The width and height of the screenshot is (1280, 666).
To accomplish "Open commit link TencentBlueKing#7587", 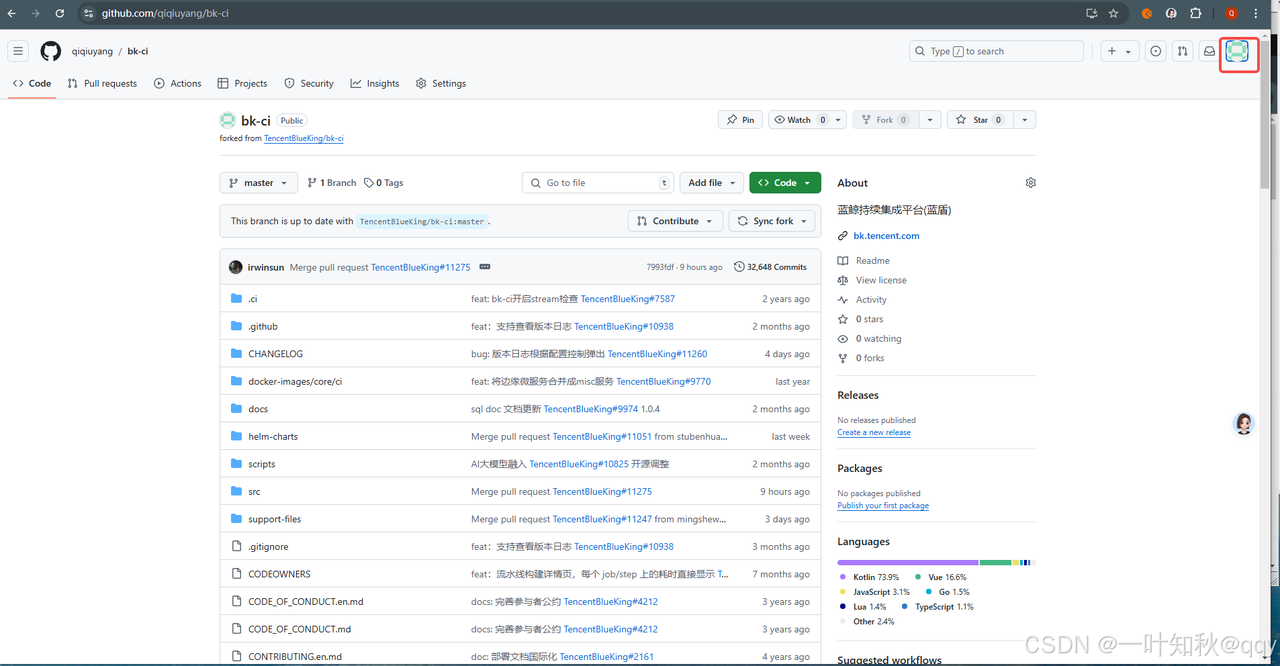I will 628,299.
